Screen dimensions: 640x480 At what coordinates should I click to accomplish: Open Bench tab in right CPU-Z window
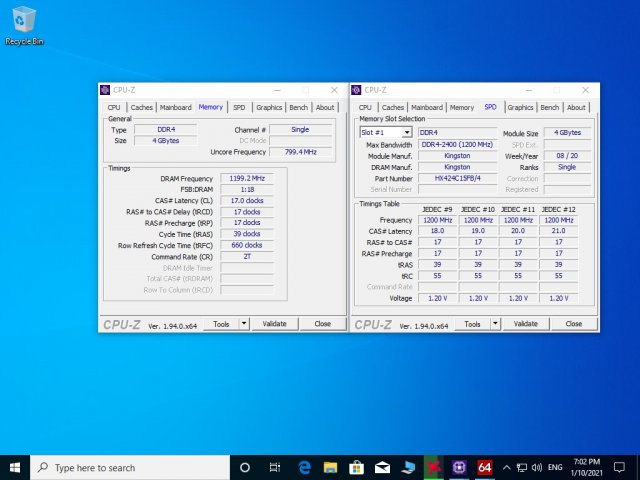549,107
